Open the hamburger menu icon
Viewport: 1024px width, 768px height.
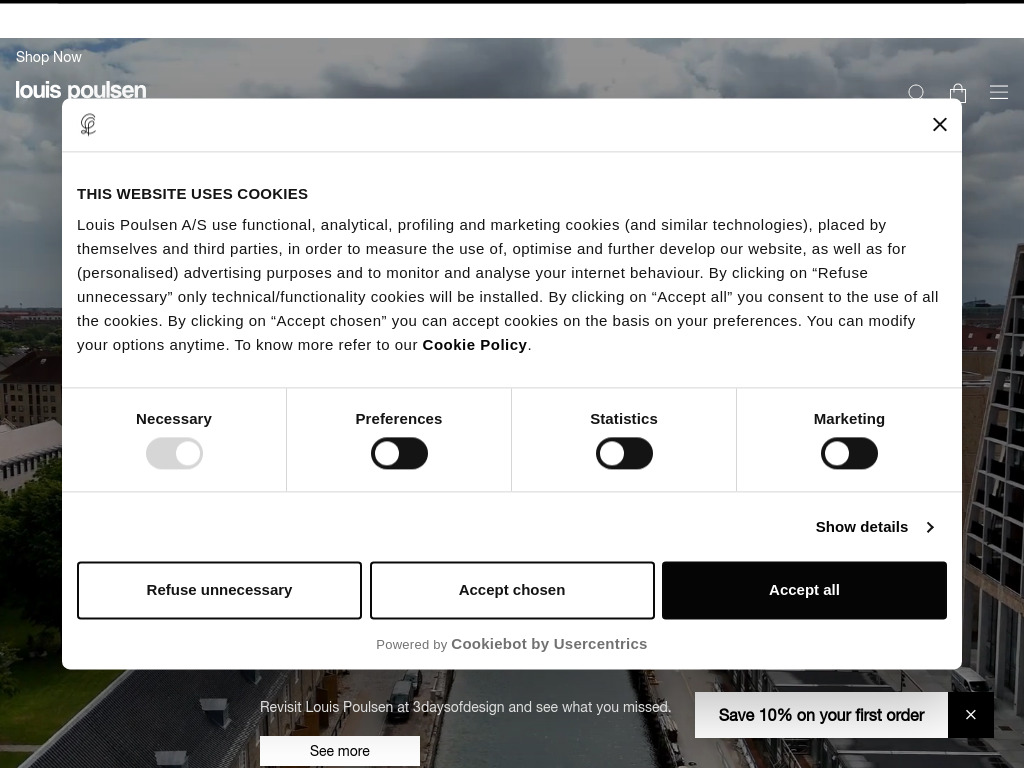click(x=999, y=92)
